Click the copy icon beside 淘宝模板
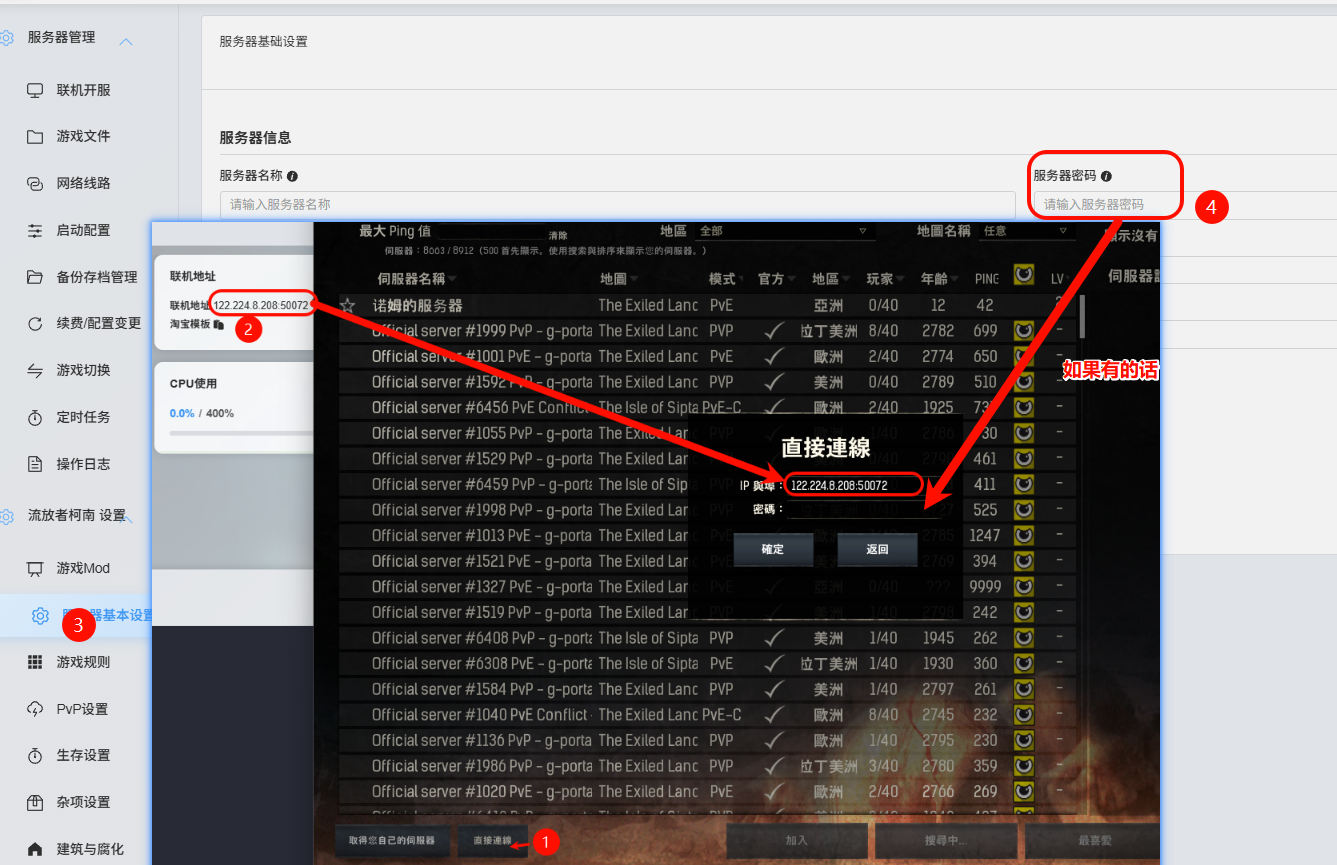1337x865 pixels. point(219,325)
